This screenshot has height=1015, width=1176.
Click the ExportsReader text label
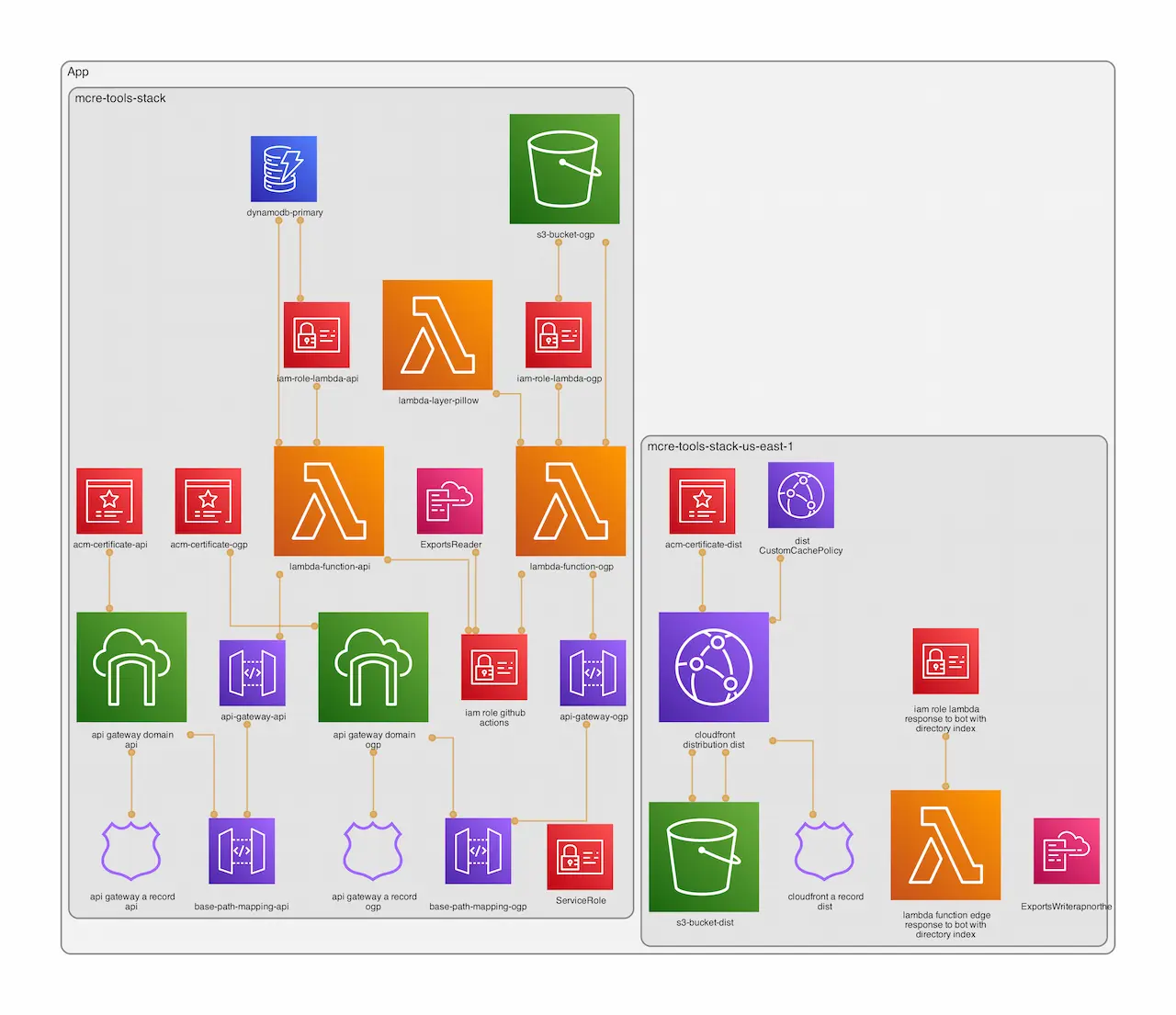point(451,545)
